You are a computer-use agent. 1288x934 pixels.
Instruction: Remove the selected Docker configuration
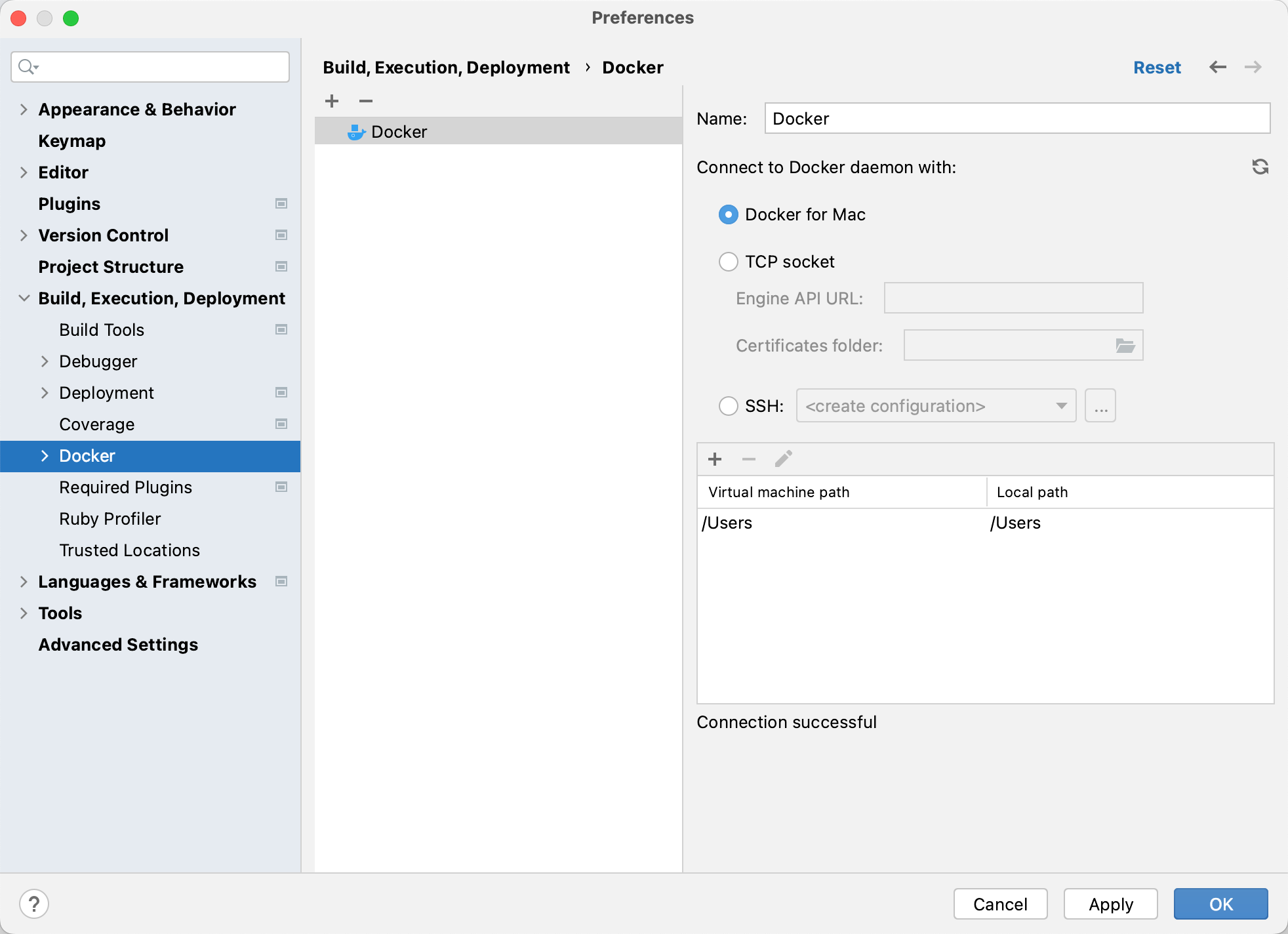point(365,101)
